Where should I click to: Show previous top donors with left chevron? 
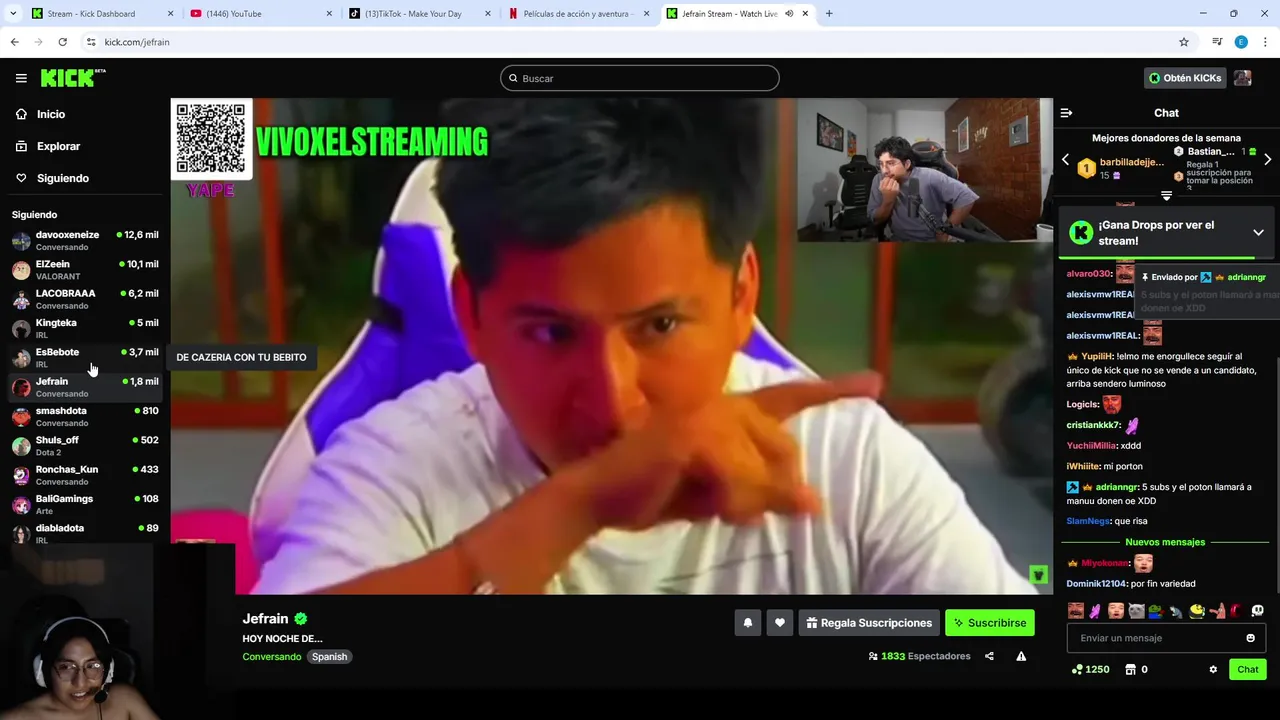[1065, 160]
